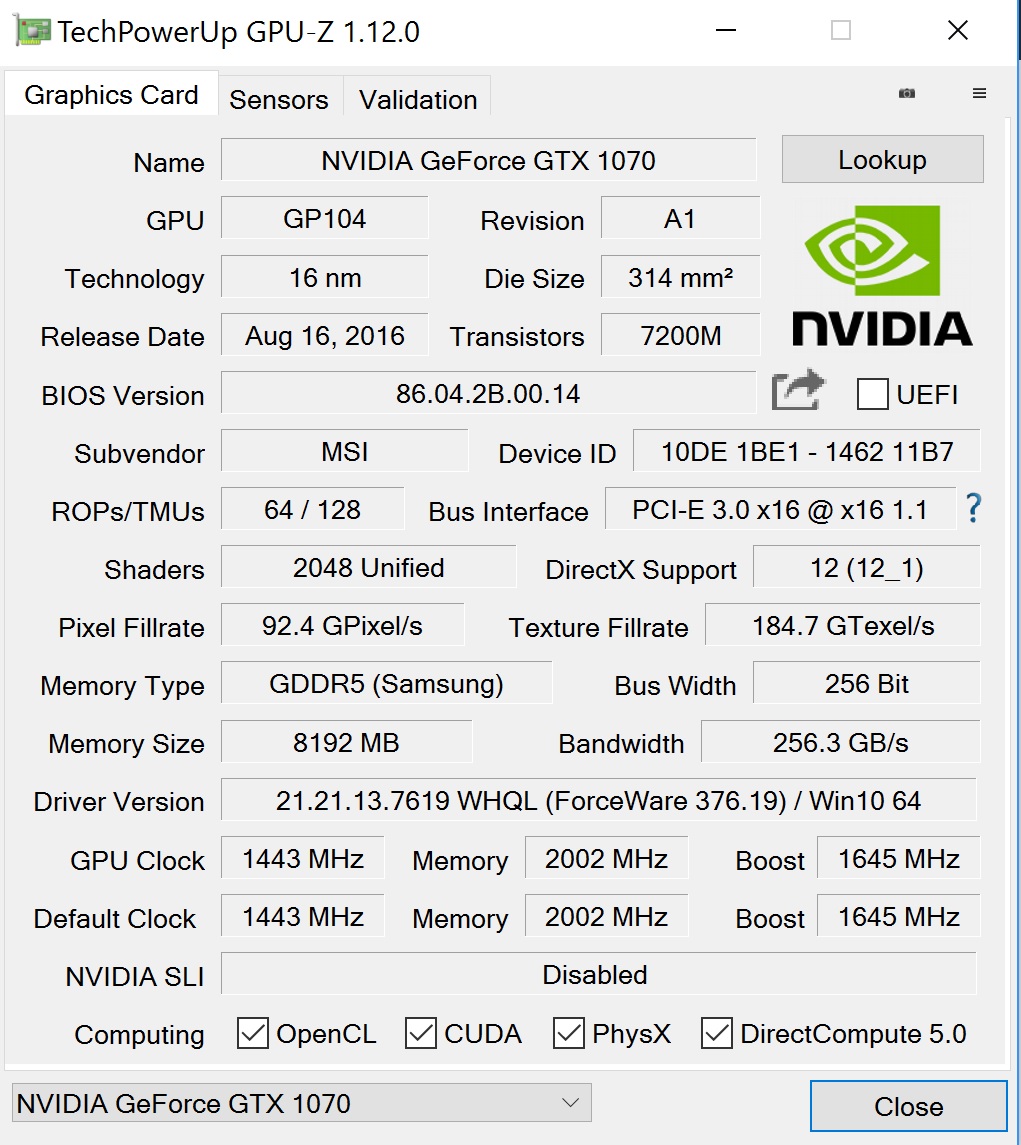Viewport: 1021px width, 1145px height.
Task: Click the Computing label text
Action: click(139, 1035)
